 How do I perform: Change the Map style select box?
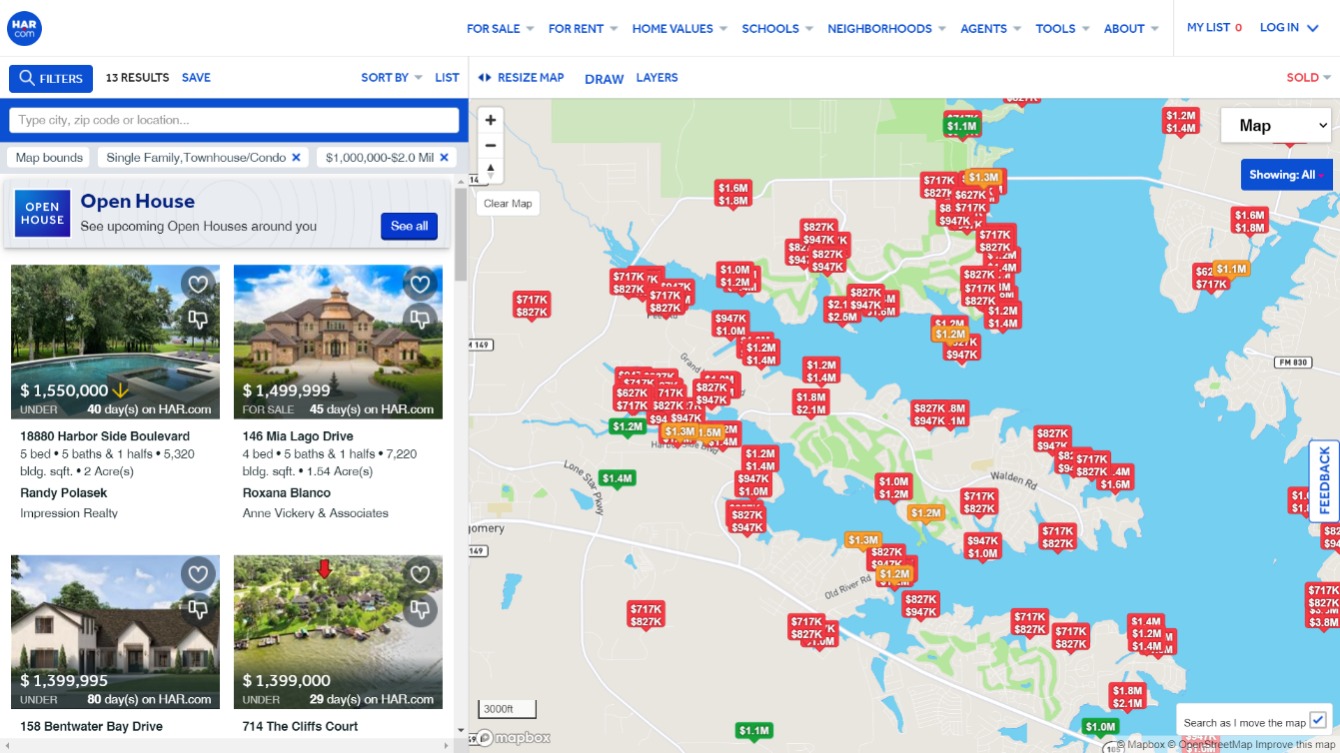point(1276,125)
